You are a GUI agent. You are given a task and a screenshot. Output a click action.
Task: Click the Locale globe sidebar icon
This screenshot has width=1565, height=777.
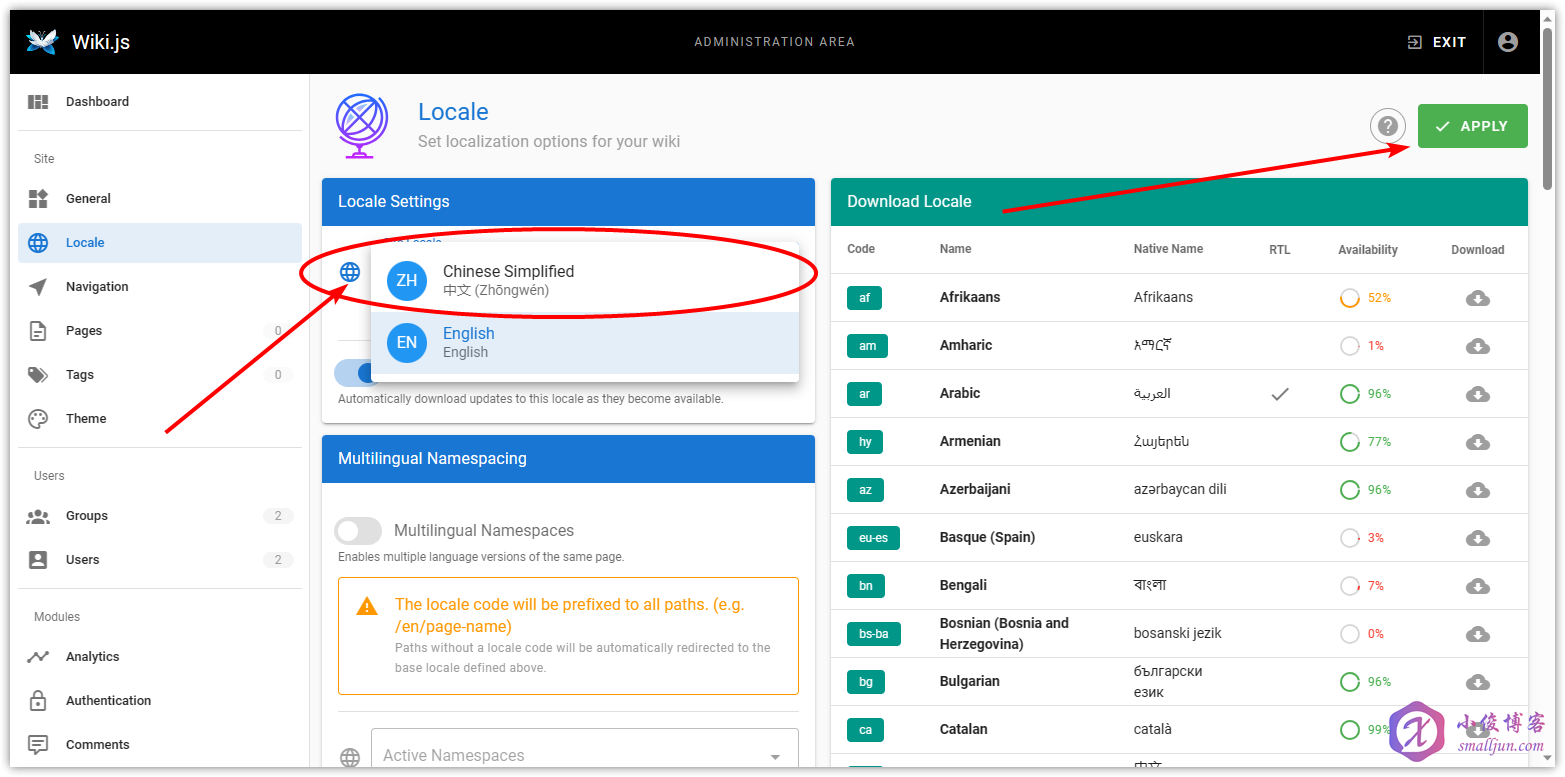pos(38,243)
